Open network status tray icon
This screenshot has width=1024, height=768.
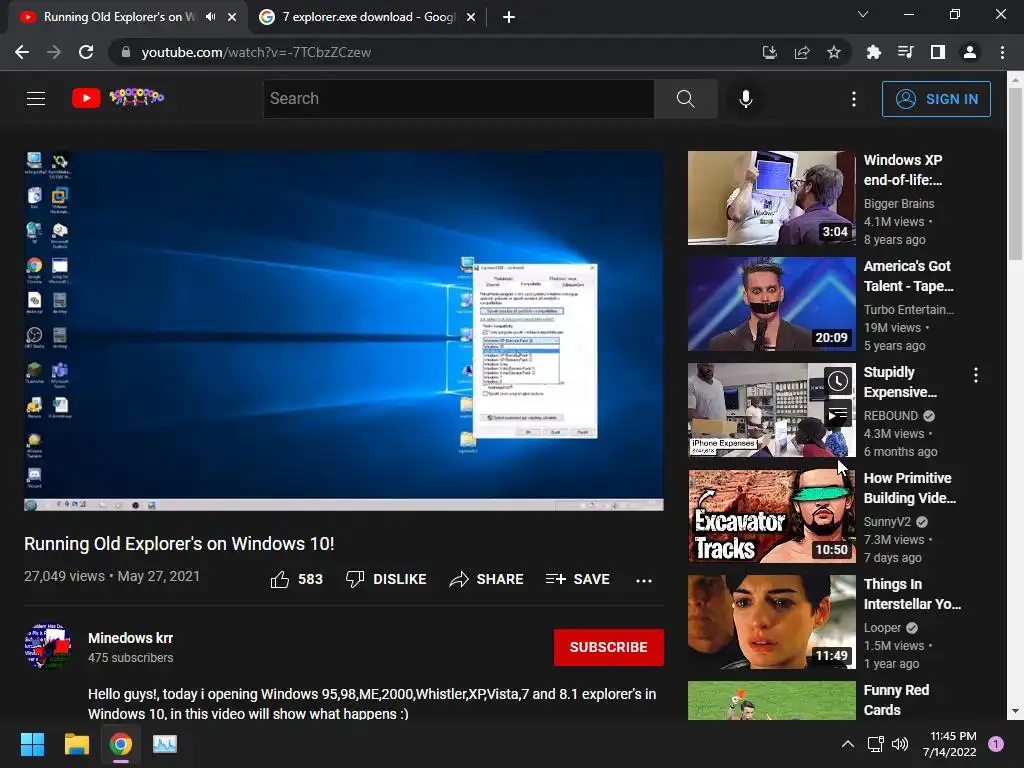click(875, 744)
